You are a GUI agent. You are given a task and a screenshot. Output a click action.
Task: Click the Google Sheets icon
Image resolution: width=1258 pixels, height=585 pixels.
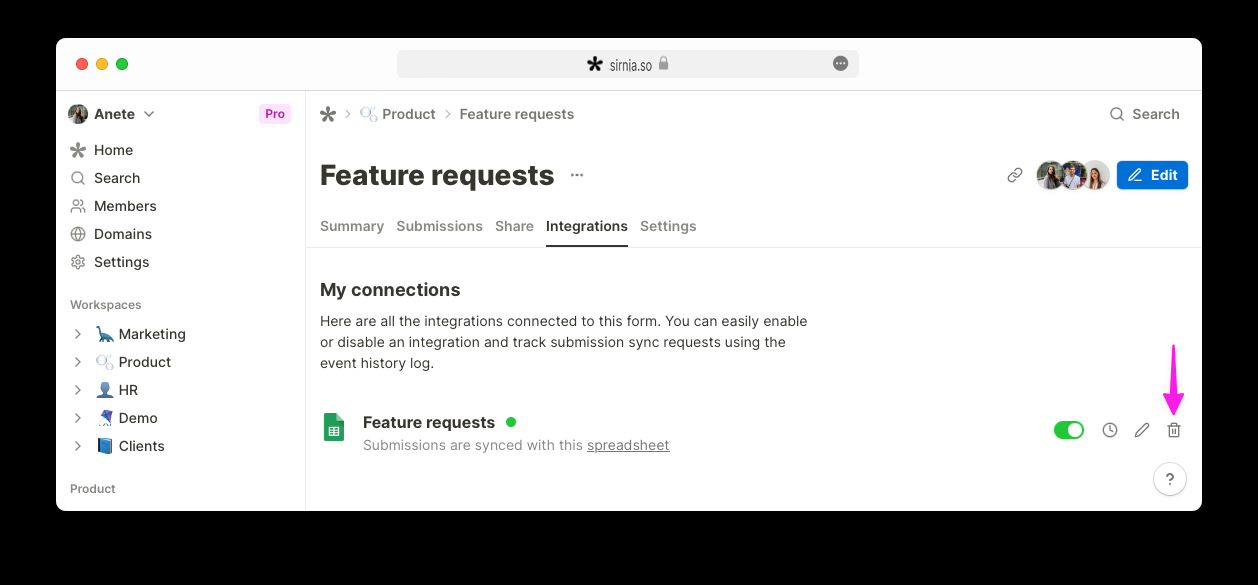(x=333, y=427)
